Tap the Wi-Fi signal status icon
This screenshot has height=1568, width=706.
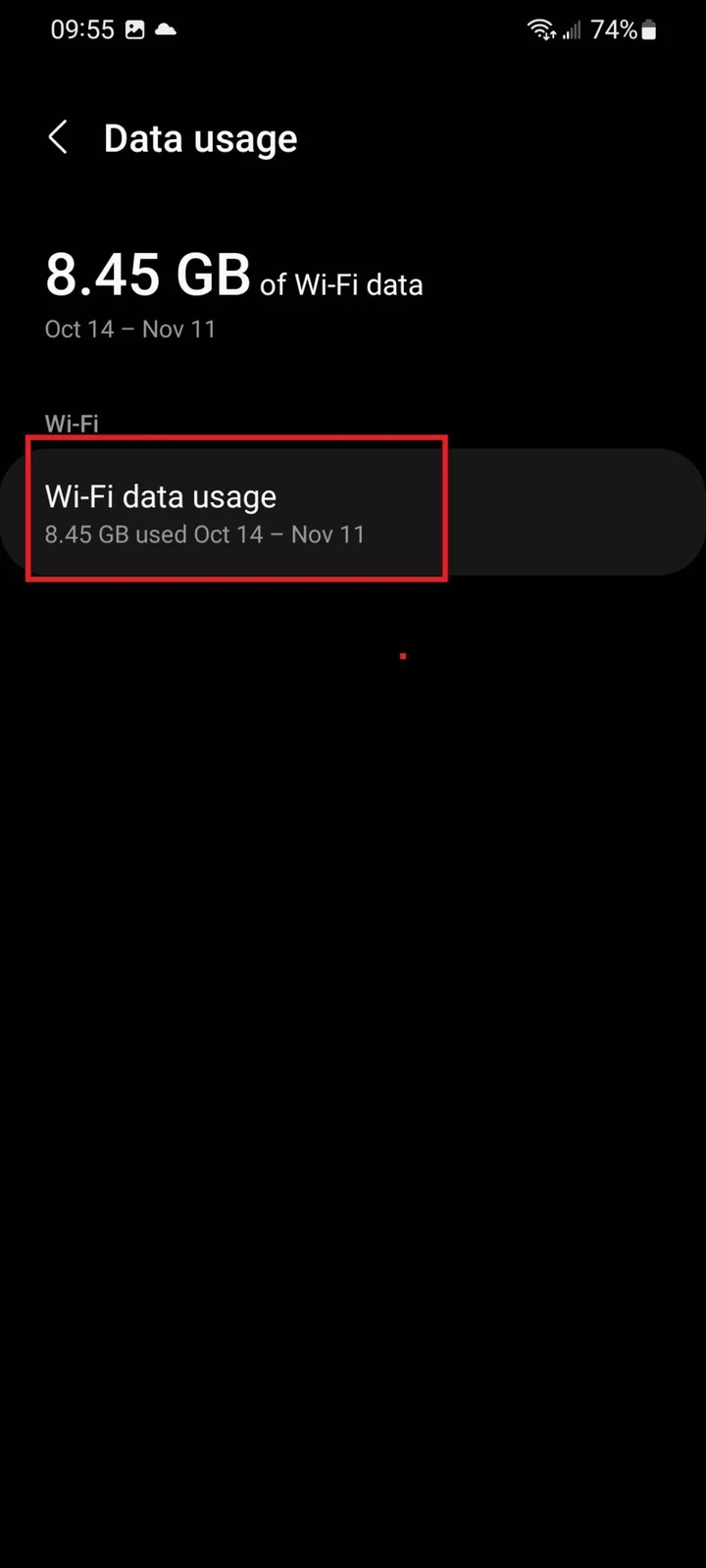tap(541, 30)
